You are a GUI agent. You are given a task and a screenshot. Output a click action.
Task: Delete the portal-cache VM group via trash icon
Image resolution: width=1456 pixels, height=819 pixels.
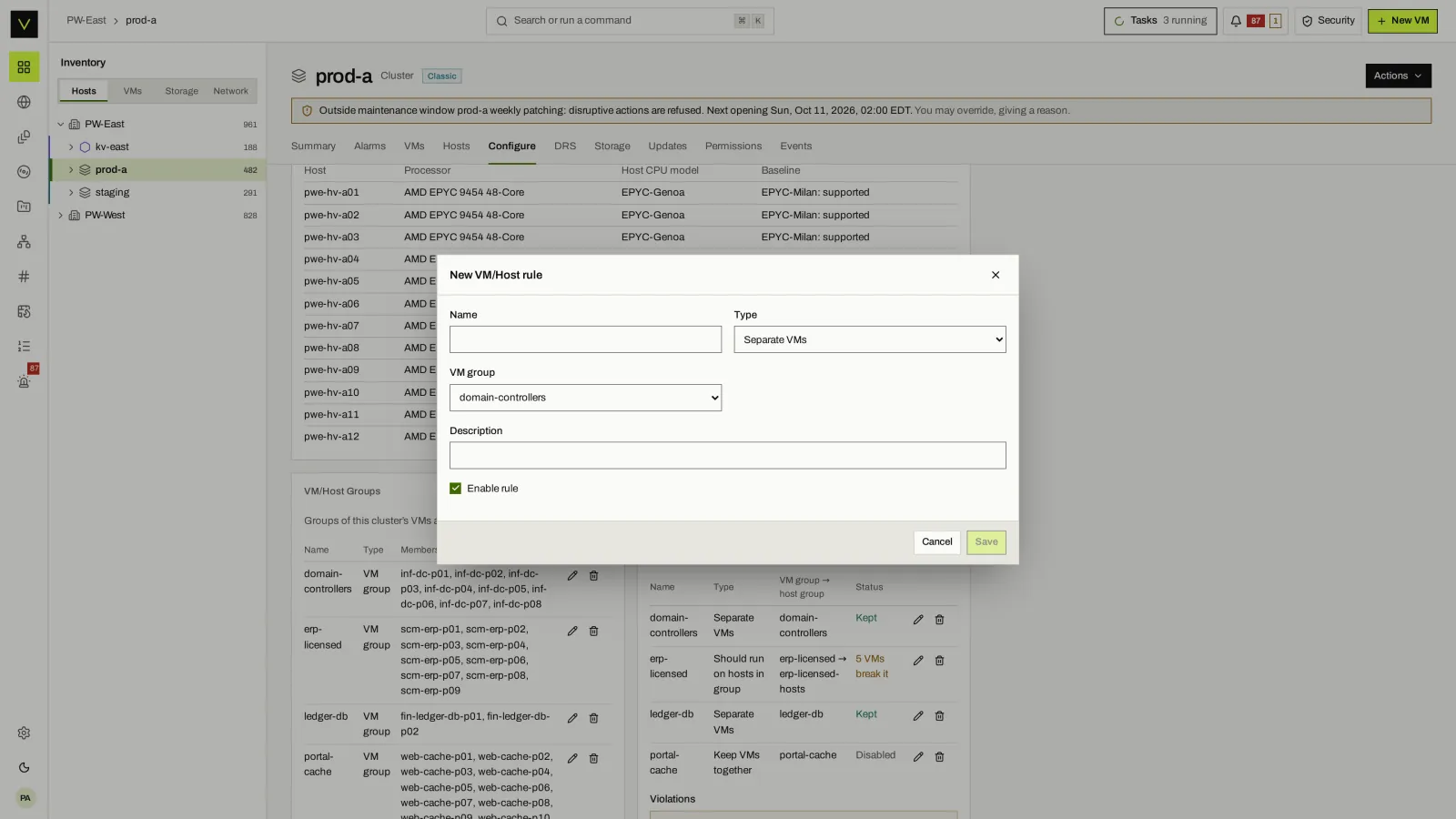pyautogui.click(x=593, y=758)
